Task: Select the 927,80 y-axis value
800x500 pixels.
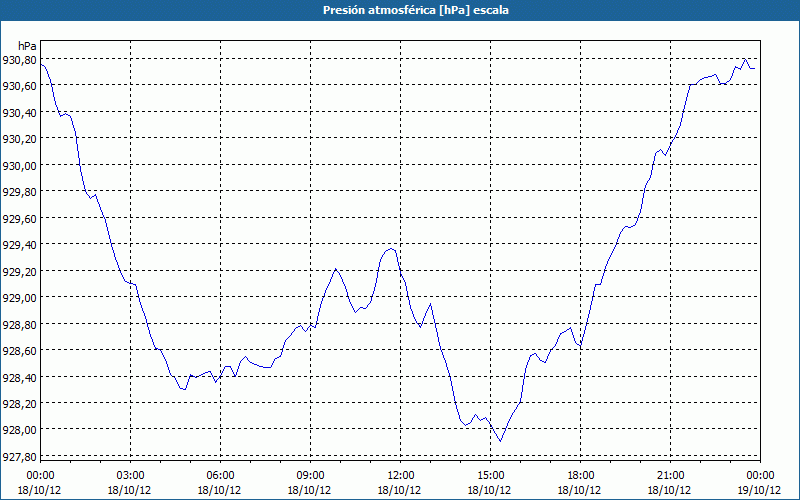Action: click(x=19, y=456)
